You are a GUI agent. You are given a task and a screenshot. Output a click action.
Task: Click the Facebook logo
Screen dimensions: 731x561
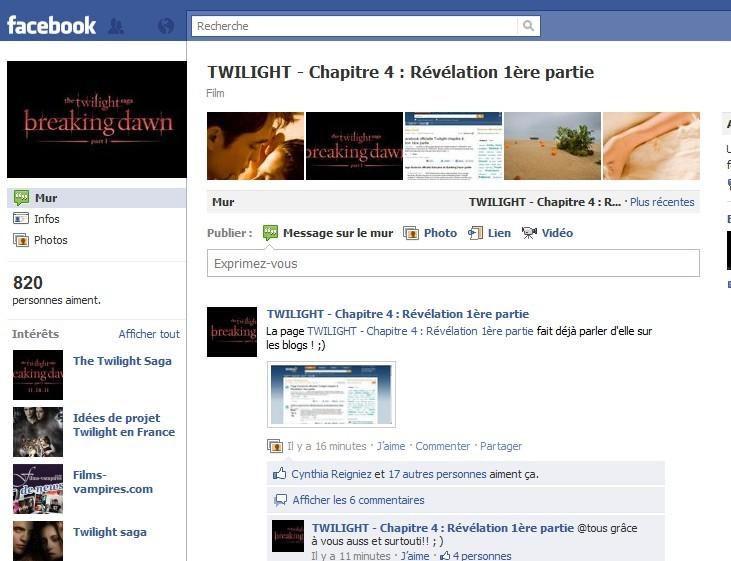point(52,25)
